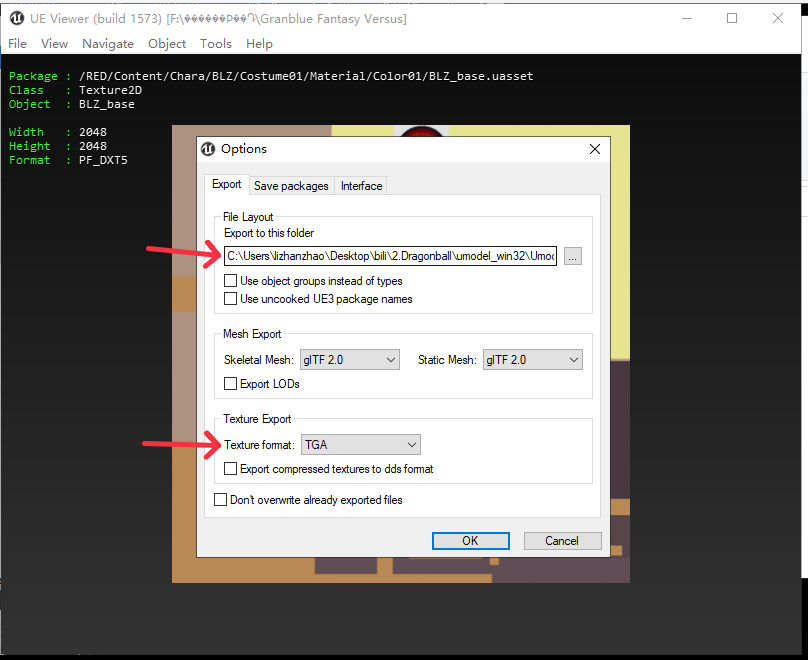Cancel the Options dialog
This screenshot has height=660, width=808.
(x=562, y=541)
